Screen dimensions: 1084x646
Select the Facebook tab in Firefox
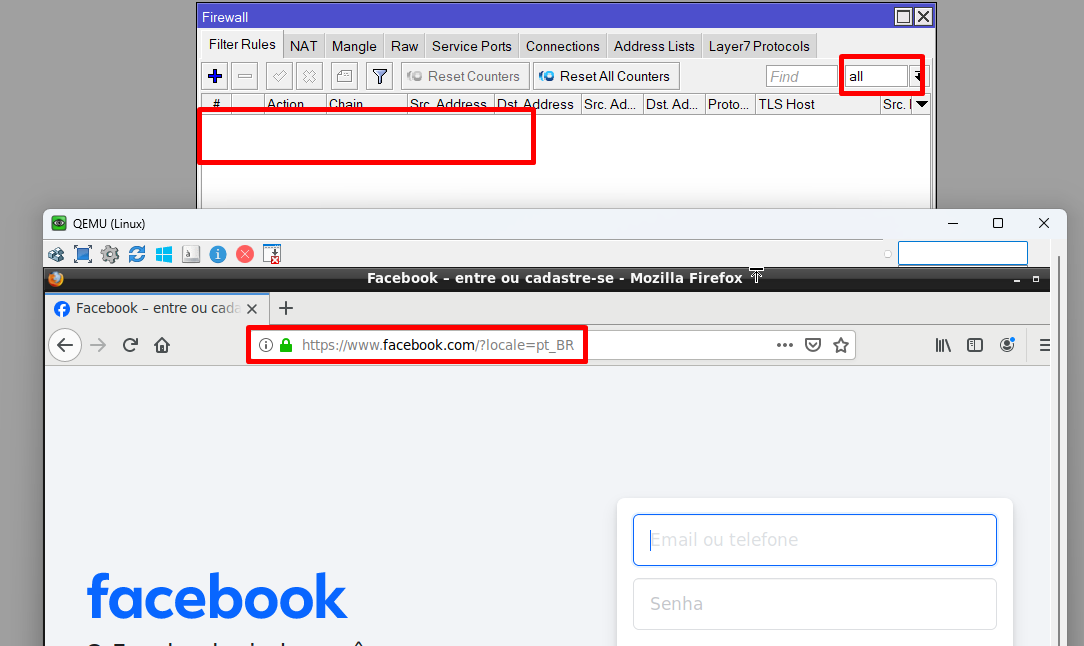[x=157, y=308]
